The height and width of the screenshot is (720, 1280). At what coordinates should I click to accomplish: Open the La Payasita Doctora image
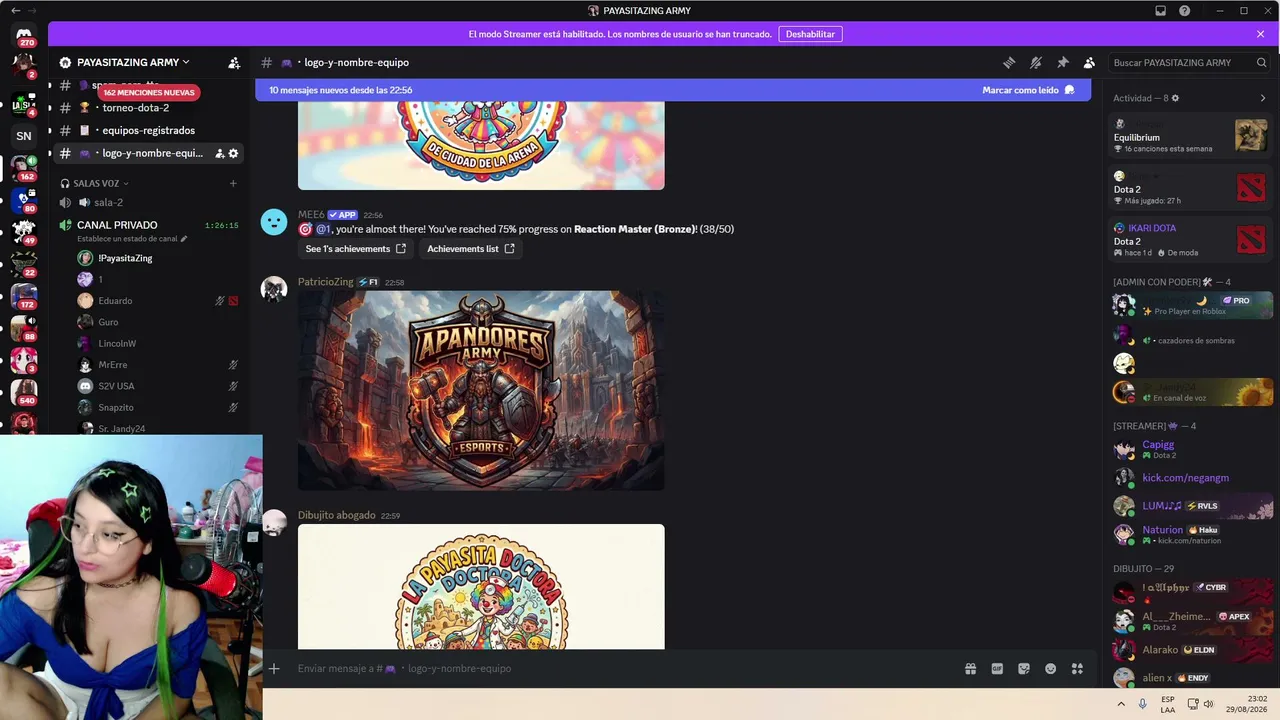coord(481,587)
